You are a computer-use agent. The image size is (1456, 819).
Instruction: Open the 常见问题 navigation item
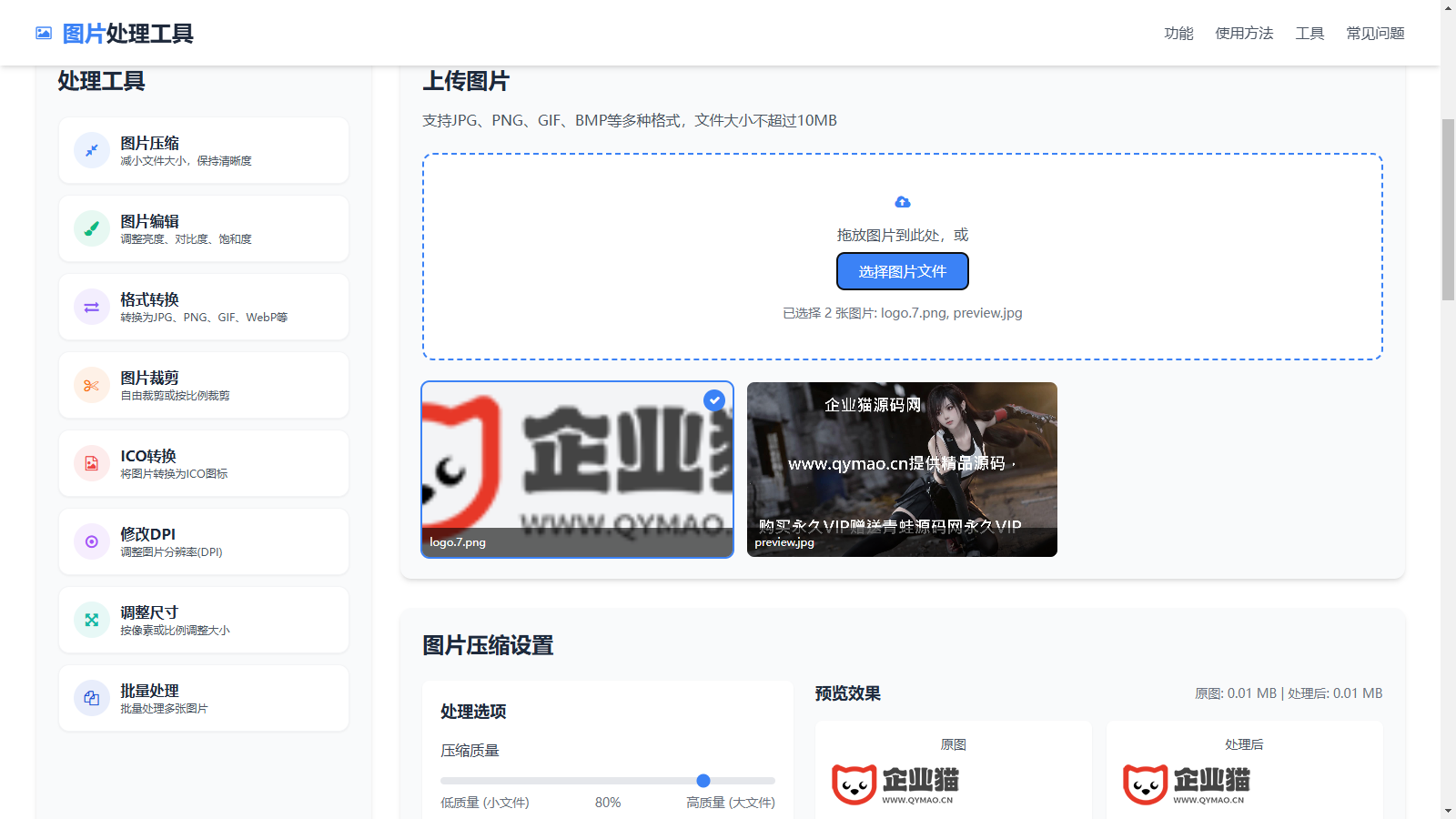tap(1375, 34)
